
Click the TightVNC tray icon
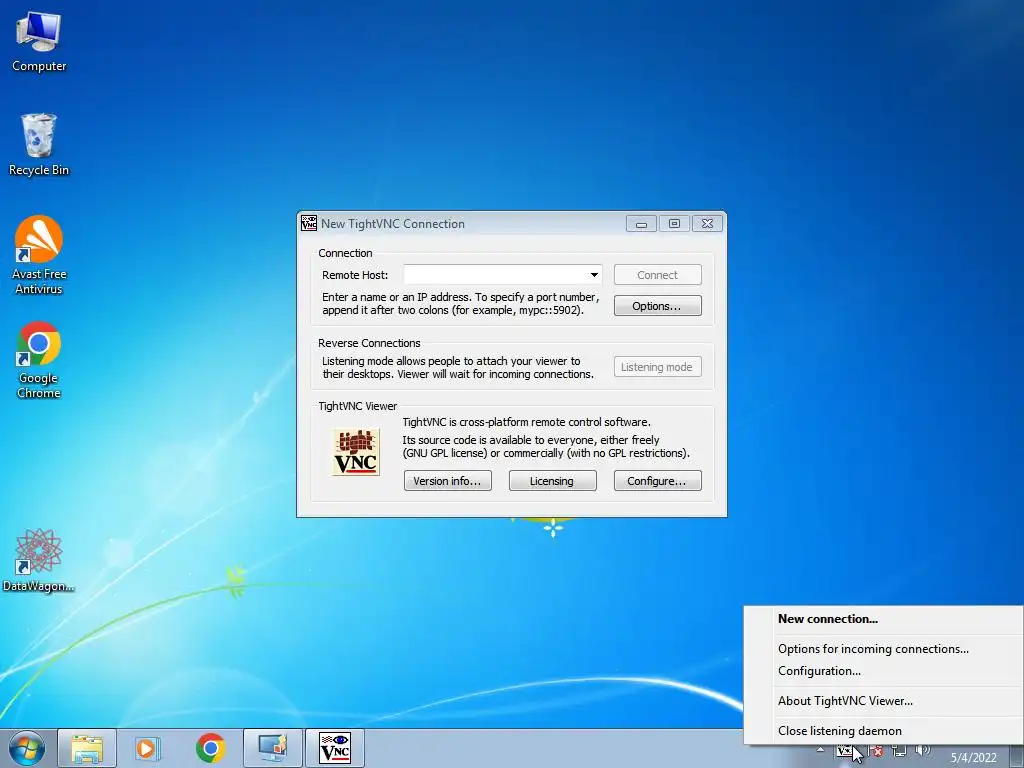click(x=846, y=751)
